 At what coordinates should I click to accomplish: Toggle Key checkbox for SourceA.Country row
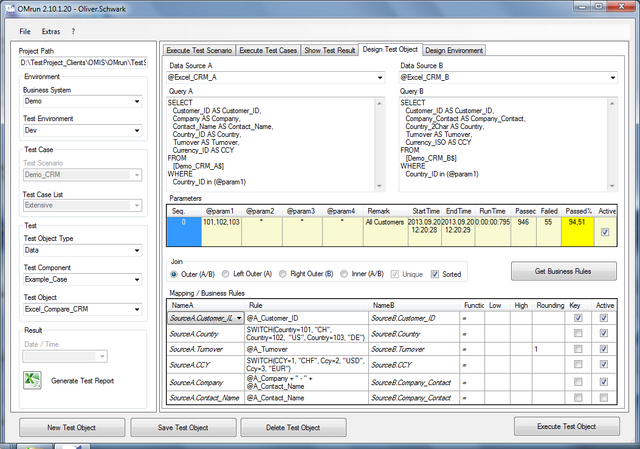click(578, 333)
